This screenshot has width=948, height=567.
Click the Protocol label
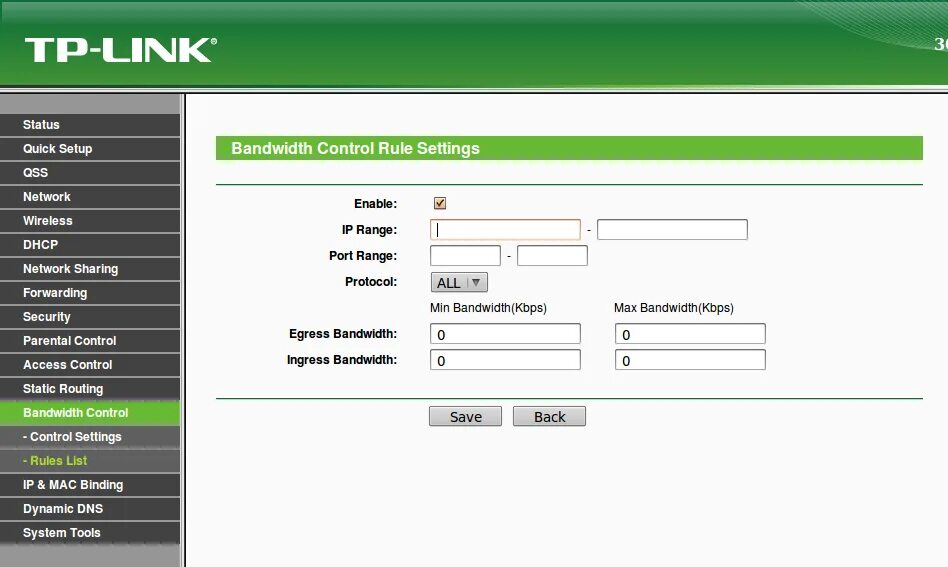[x=371, y=282]
